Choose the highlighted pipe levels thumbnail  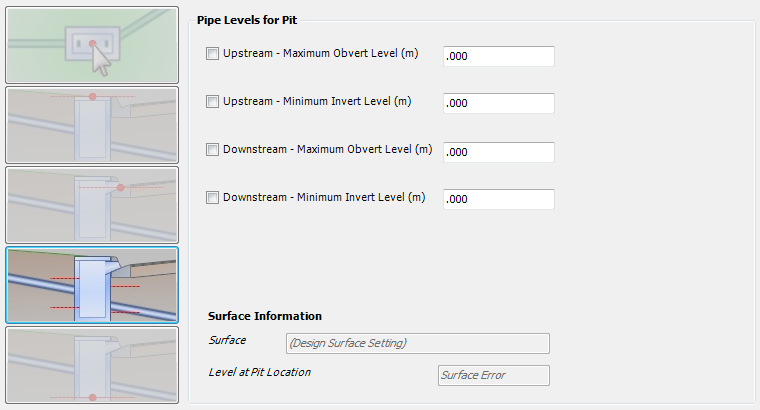[92, 285]
